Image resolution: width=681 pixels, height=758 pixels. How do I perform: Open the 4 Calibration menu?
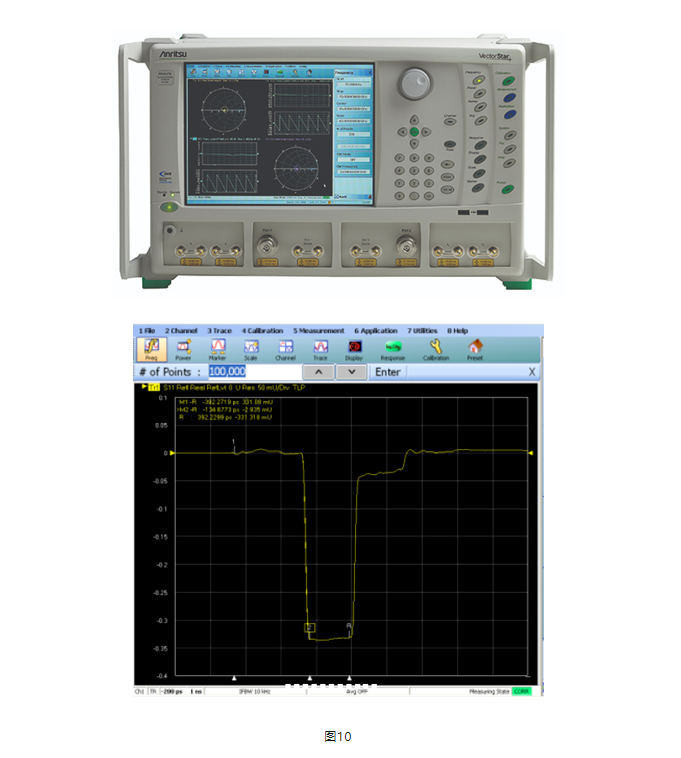coord(262,330)
